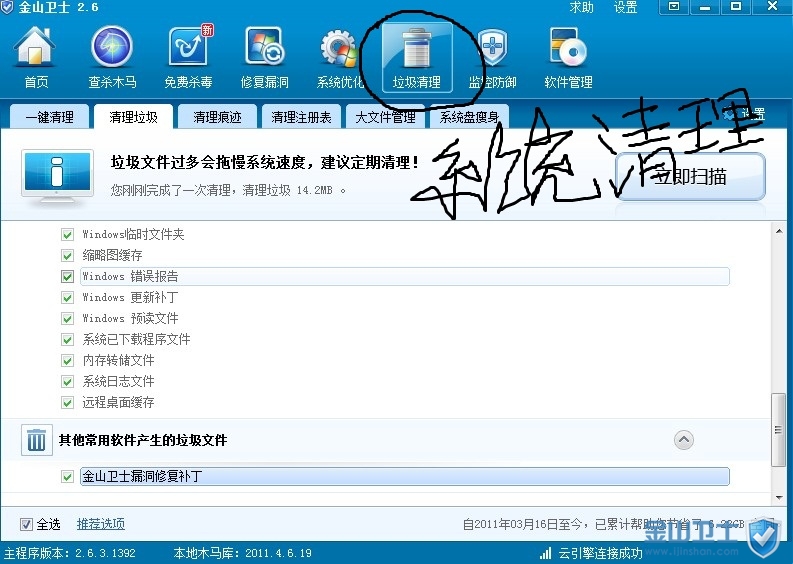The width and height of the screenshot is (793, 564).
Task: Uncheck Windows 错误报告 checkbox
Action: coord(67,277)
